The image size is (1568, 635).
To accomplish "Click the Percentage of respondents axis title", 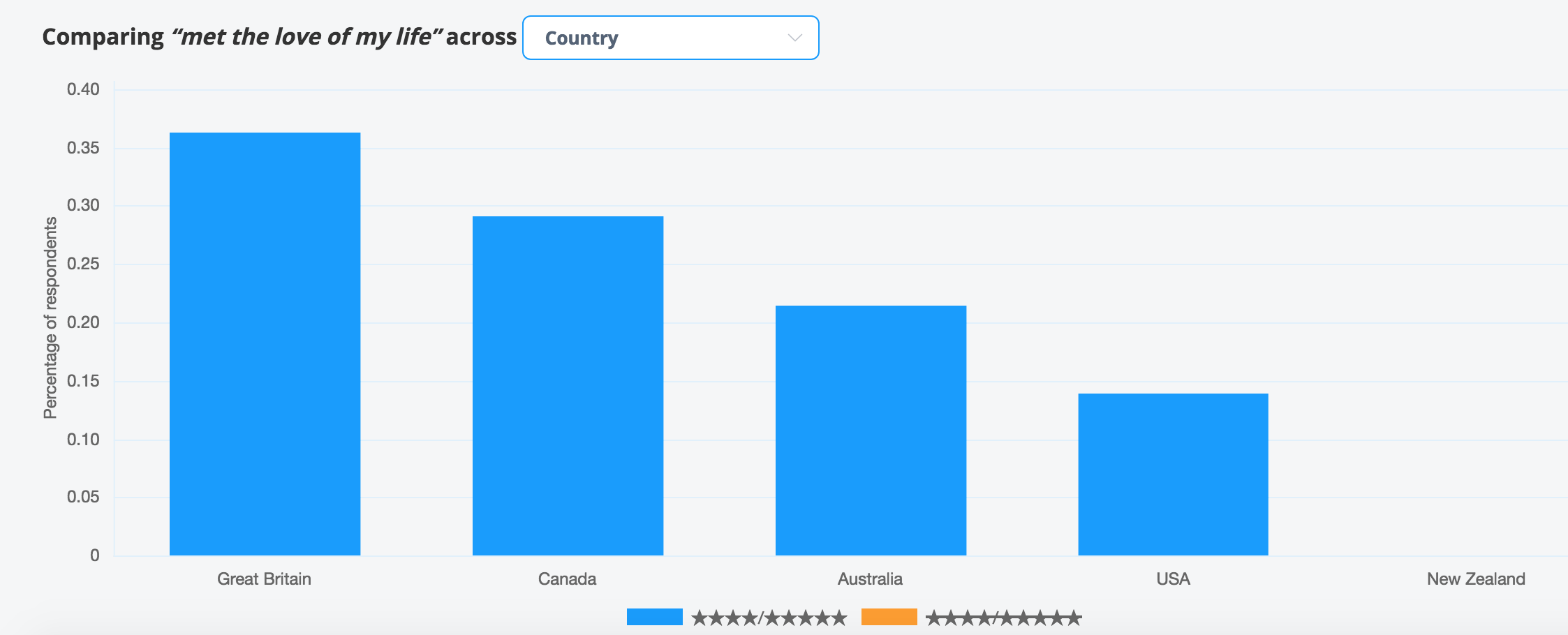I will (x=50, y=318).
